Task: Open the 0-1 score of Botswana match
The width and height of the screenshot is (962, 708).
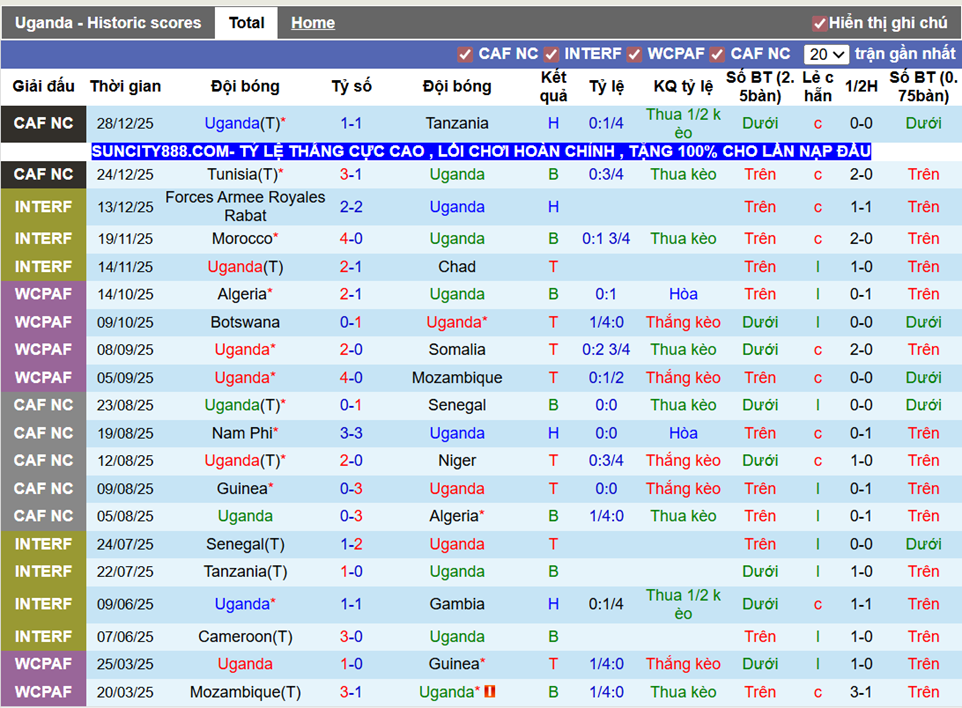Action: pos(351,322)
